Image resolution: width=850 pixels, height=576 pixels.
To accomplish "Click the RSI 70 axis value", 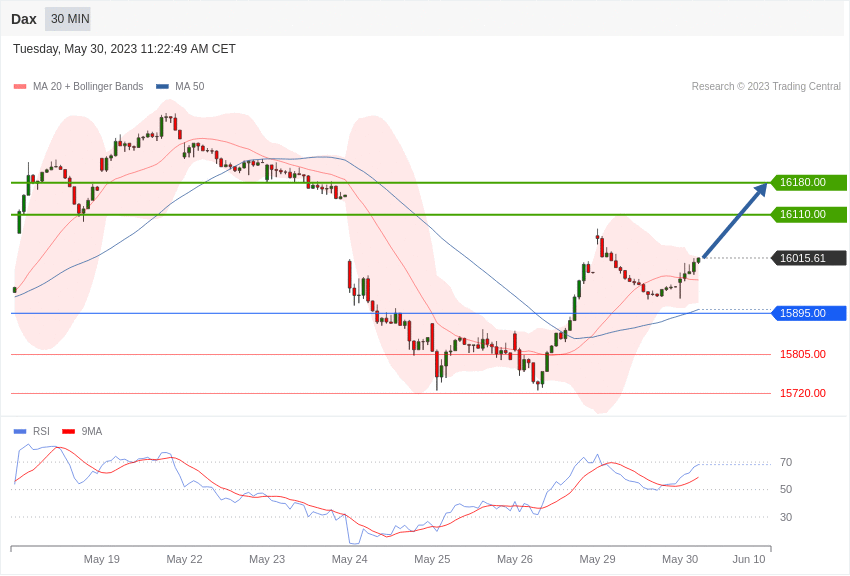I will pos(786,463).
